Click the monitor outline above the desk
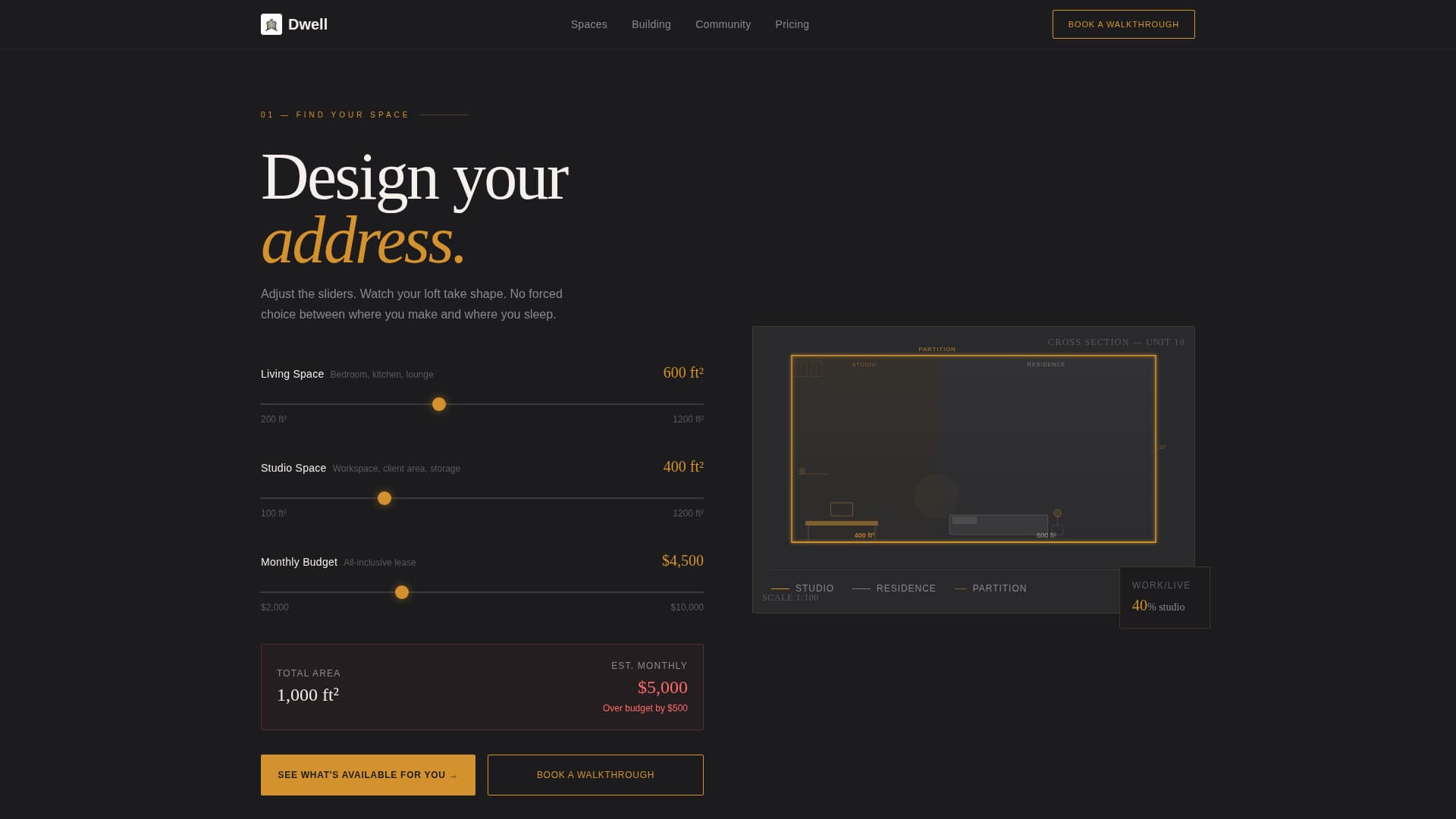The height and width of the screenshot is (819, 1456). (841, 510)
